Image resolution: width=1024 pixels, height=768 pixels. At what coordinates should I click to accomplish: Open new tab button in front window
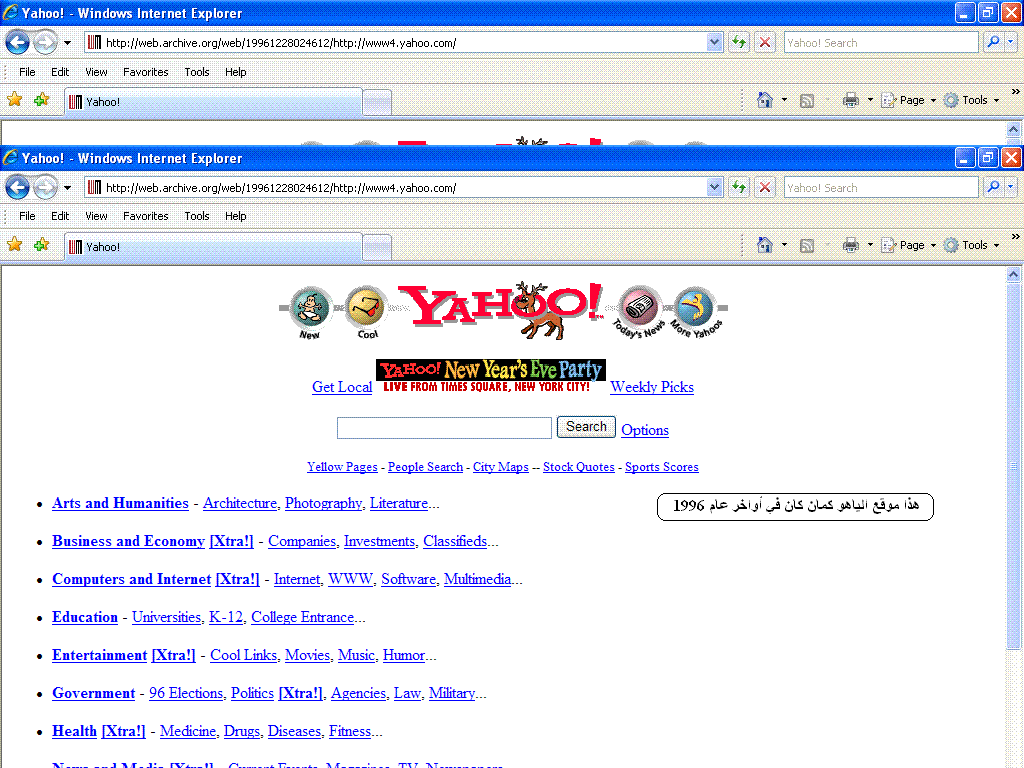tap(377, 248)
